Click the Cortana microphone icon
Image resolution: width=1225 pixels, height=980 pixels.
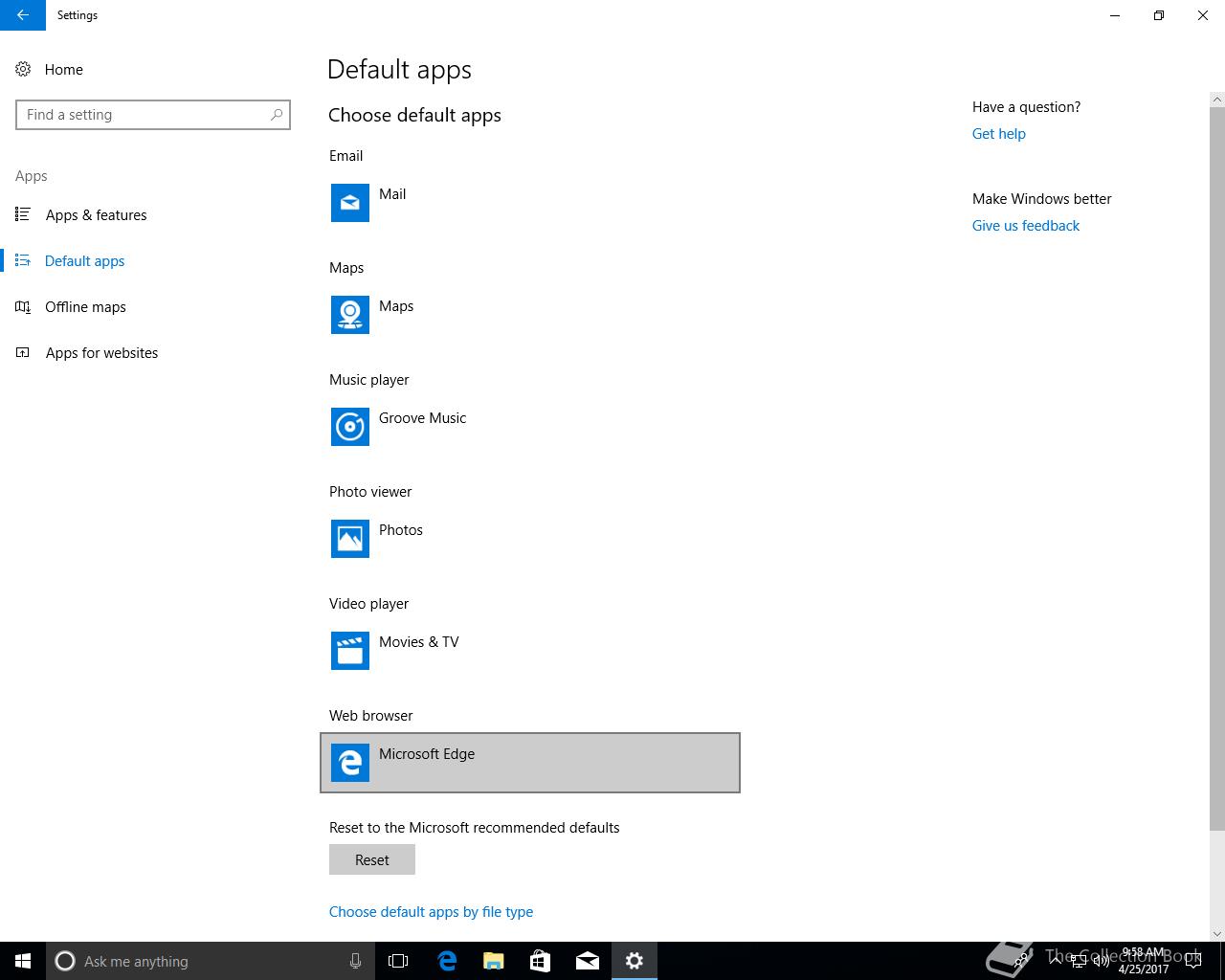pyautogui.click(x=355, y=961)
